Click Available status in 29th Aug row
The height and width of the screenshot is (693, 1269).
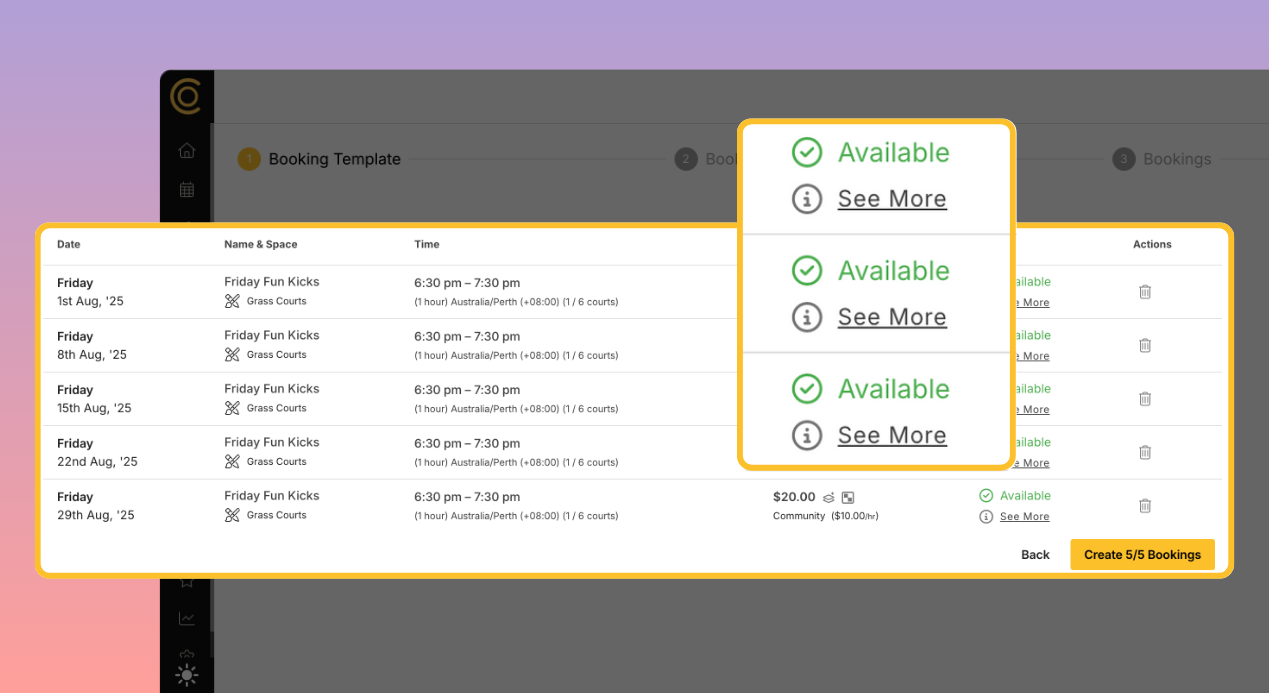coord(1025,496)
